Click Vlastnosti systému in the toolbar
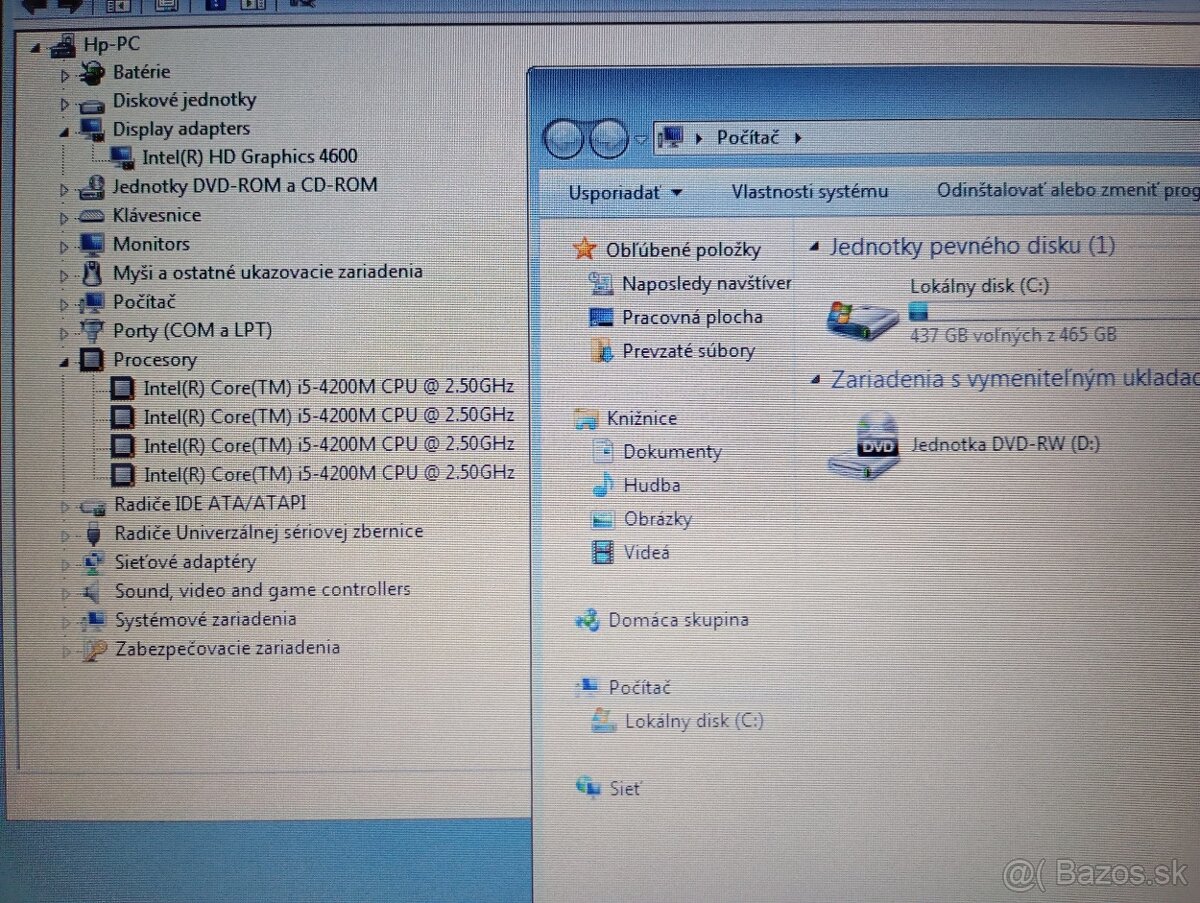This screenshot has width=1200, height=903. [809, 191]
